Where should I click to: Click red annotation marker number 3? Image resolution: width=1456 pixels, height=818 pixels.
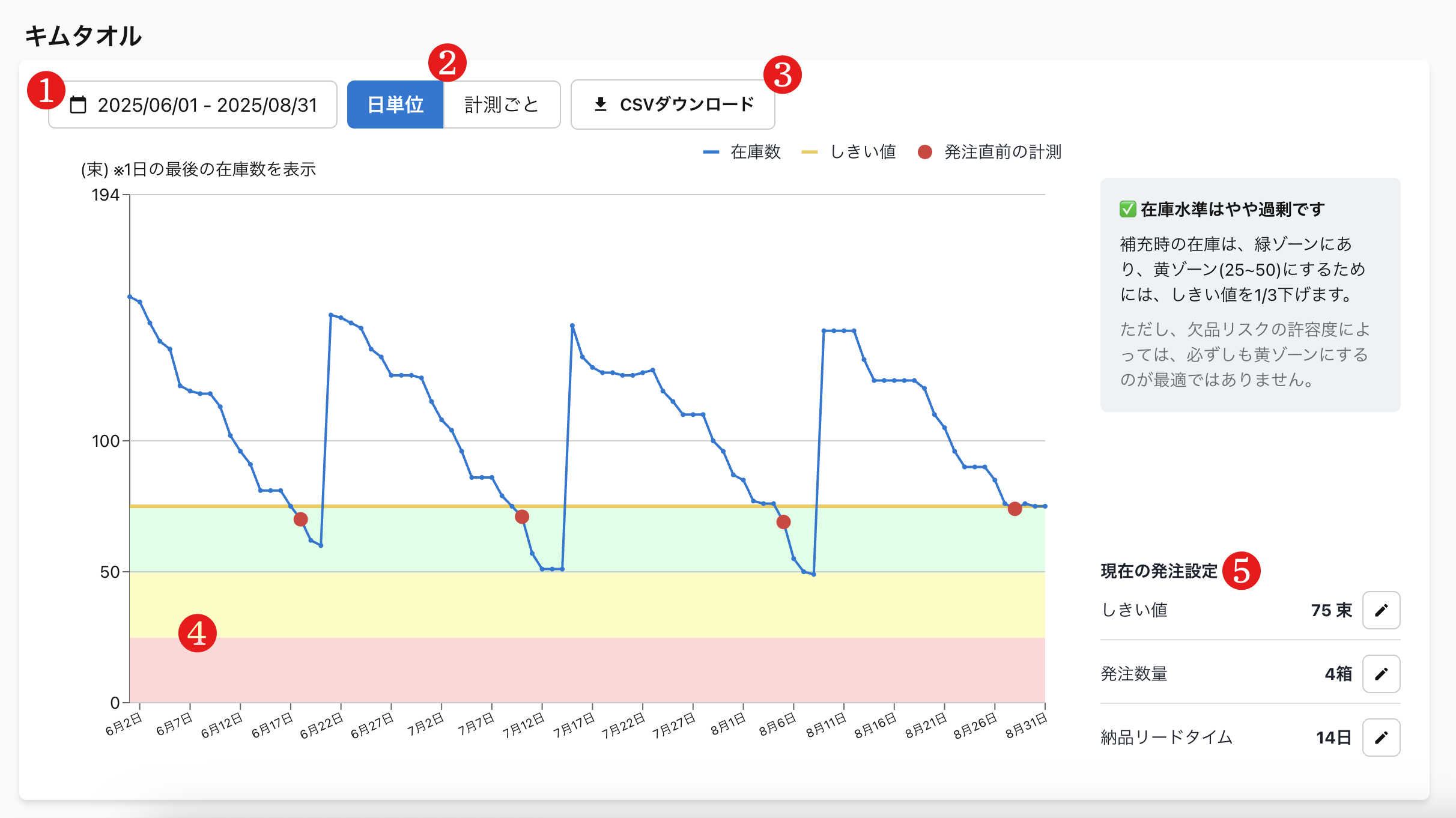(x=782, y=75)
